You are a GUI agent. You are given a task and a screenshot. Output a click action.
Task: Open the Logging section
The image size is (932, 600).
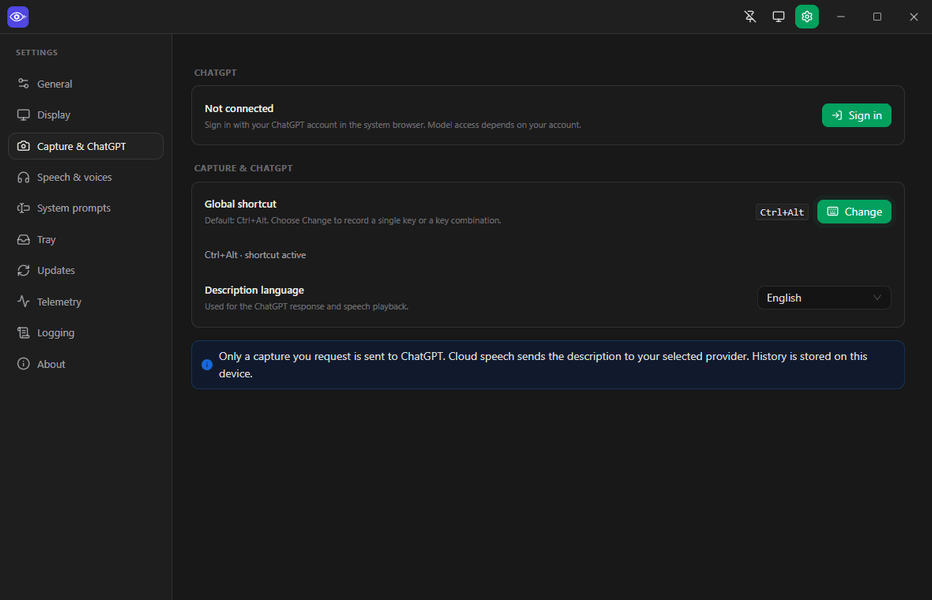click(86, 332)
